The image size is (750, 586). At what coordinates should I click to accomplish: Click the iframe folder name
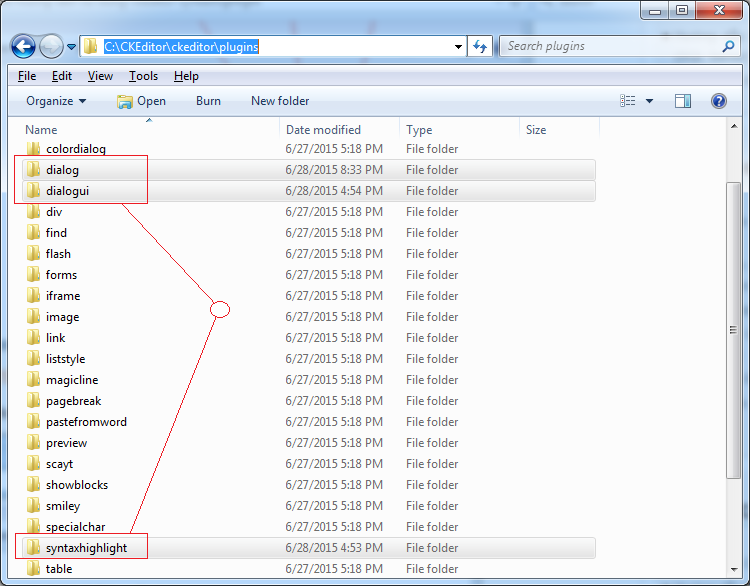[63, 296]
